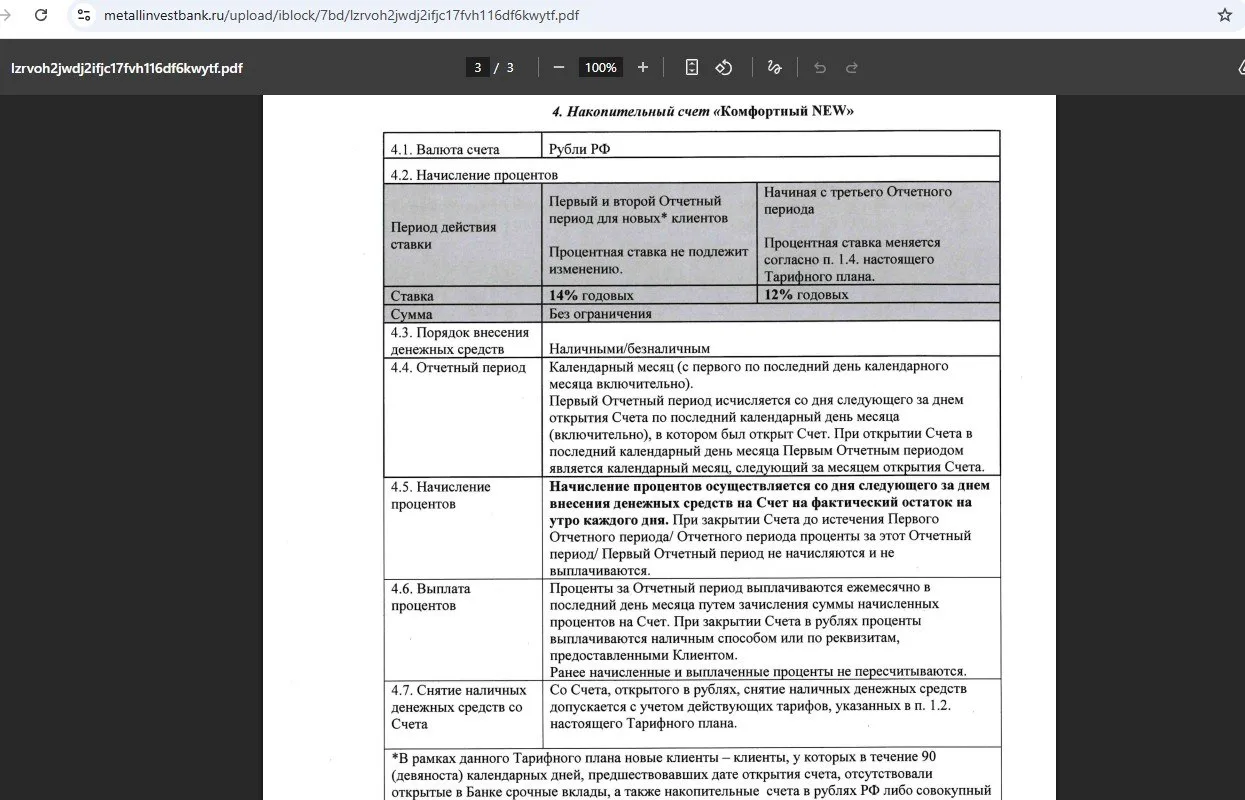This screenshot has width=1245, height=800.
Task: Click the partially visible icon at the toolbar's far right
Action: click(x=1240, y=67)
